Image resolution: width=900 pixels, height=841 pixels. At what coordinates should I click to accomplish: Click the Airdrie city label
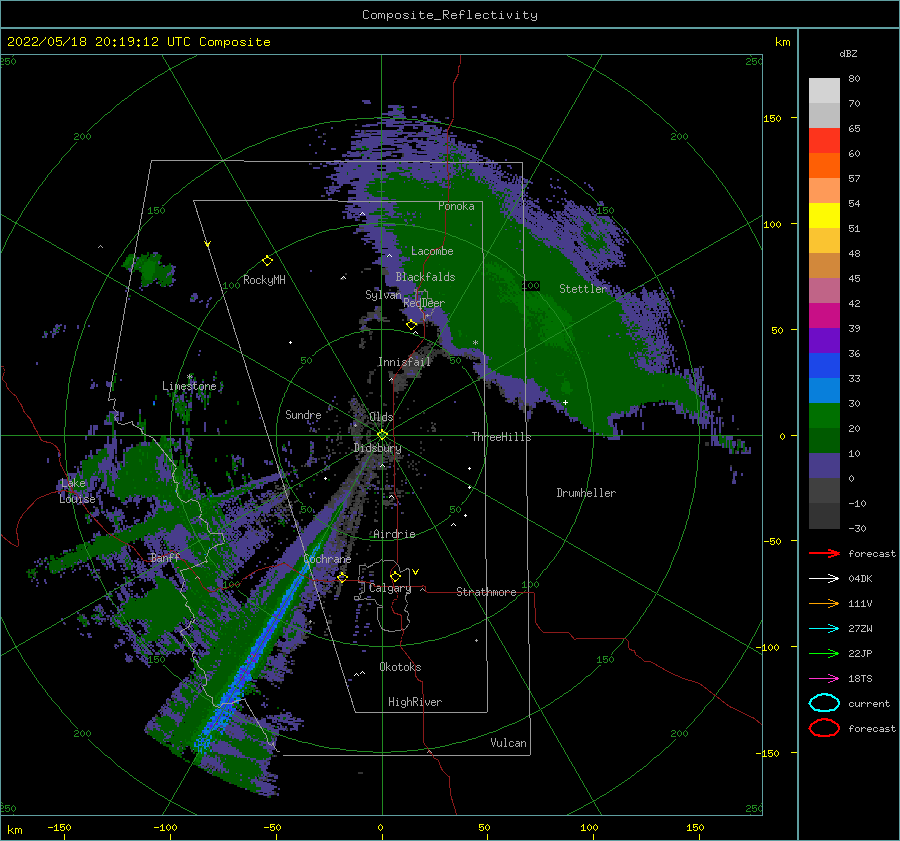pos(394,534)
